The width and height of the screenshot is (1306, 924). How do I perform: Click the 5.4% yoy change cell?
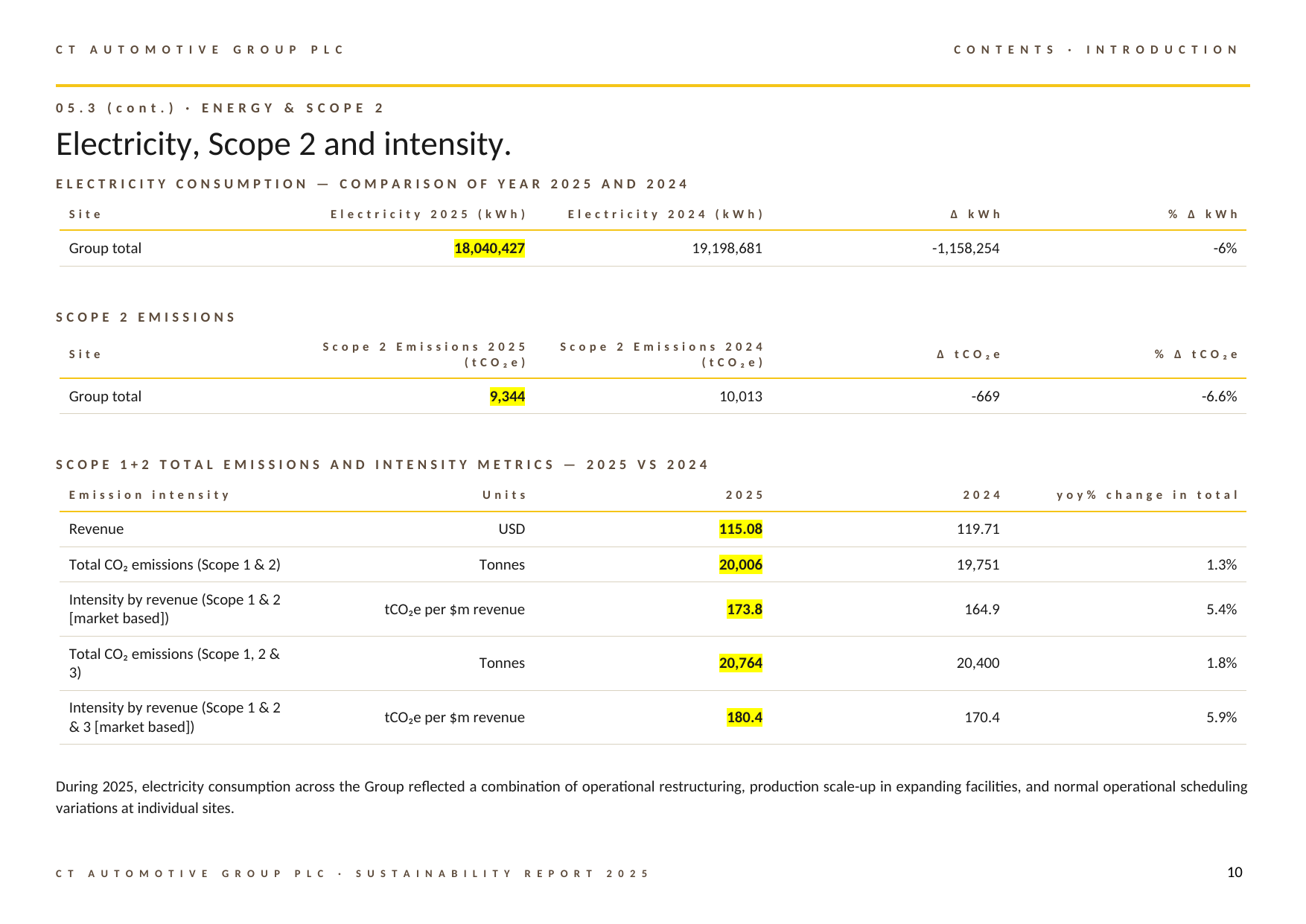pyautogui.click(x=1221, y=610)
